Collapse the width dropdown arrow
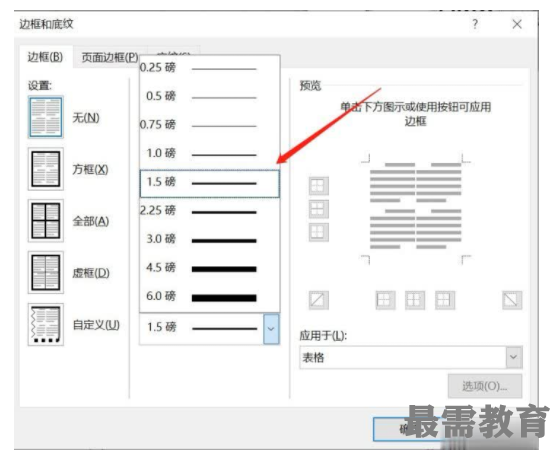Image resolution: width=556 pixels, height=461 pixels. [271, 329]
